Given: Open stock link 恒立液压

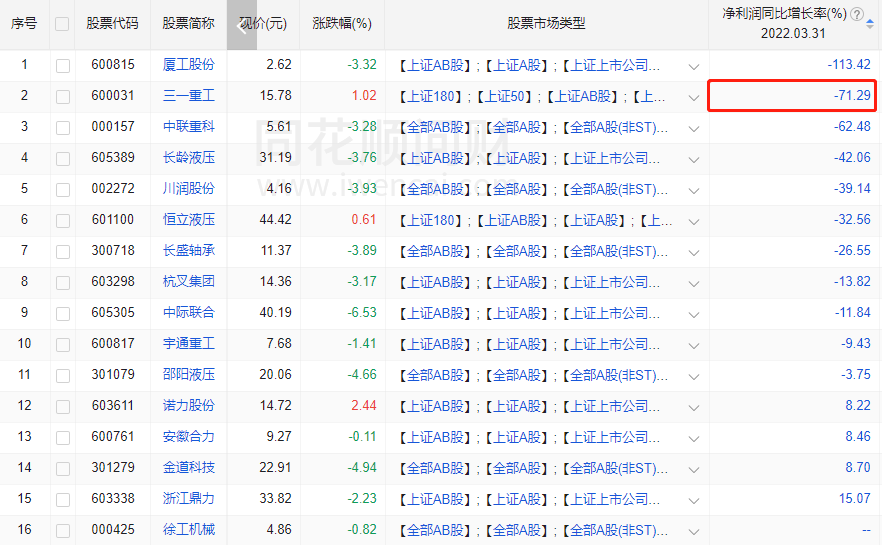Looking at the screenshot, I should click(188, 219).
